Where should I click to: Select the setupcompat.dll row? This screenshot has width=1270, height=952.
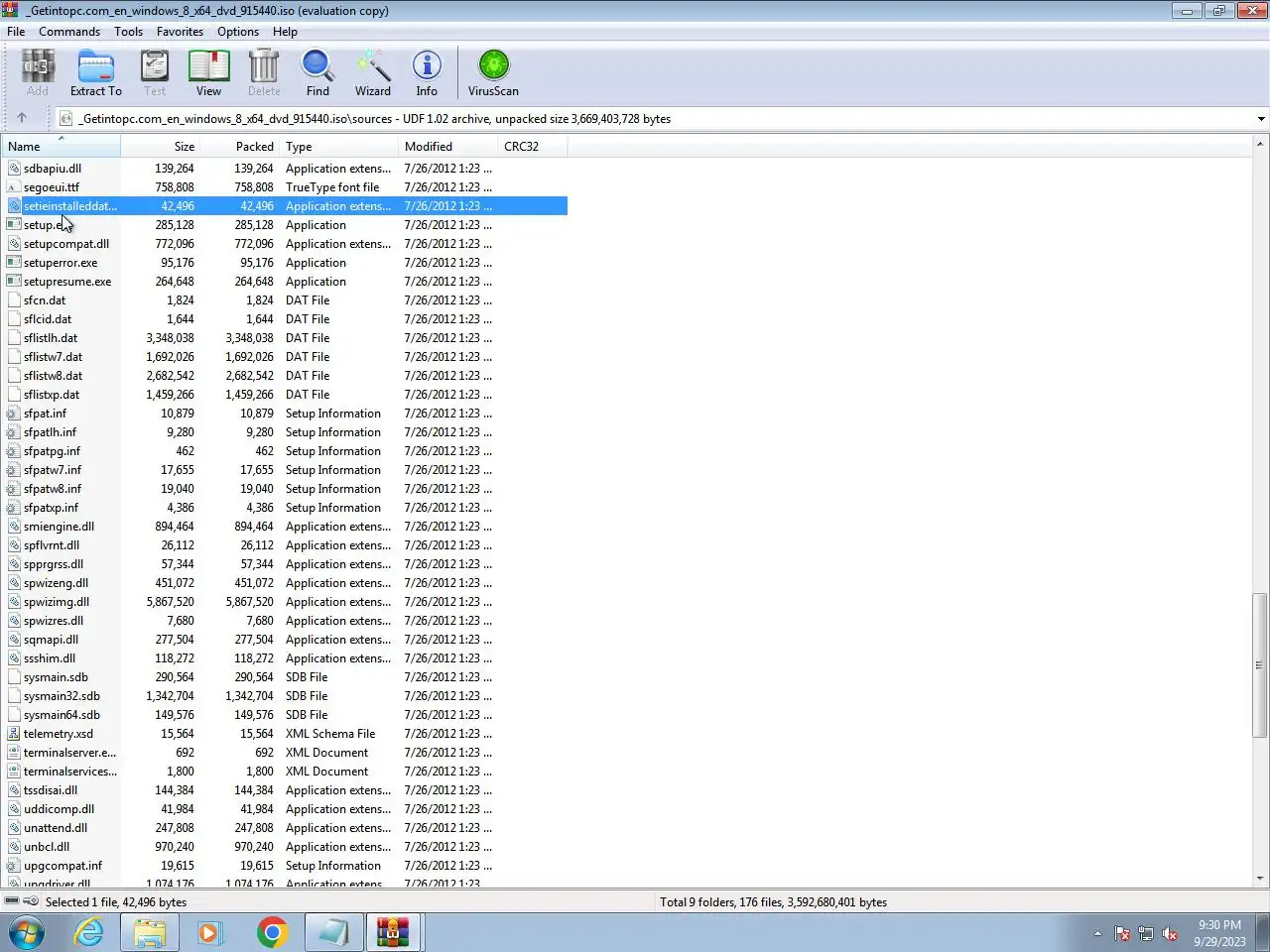click(x=285, y=244)
